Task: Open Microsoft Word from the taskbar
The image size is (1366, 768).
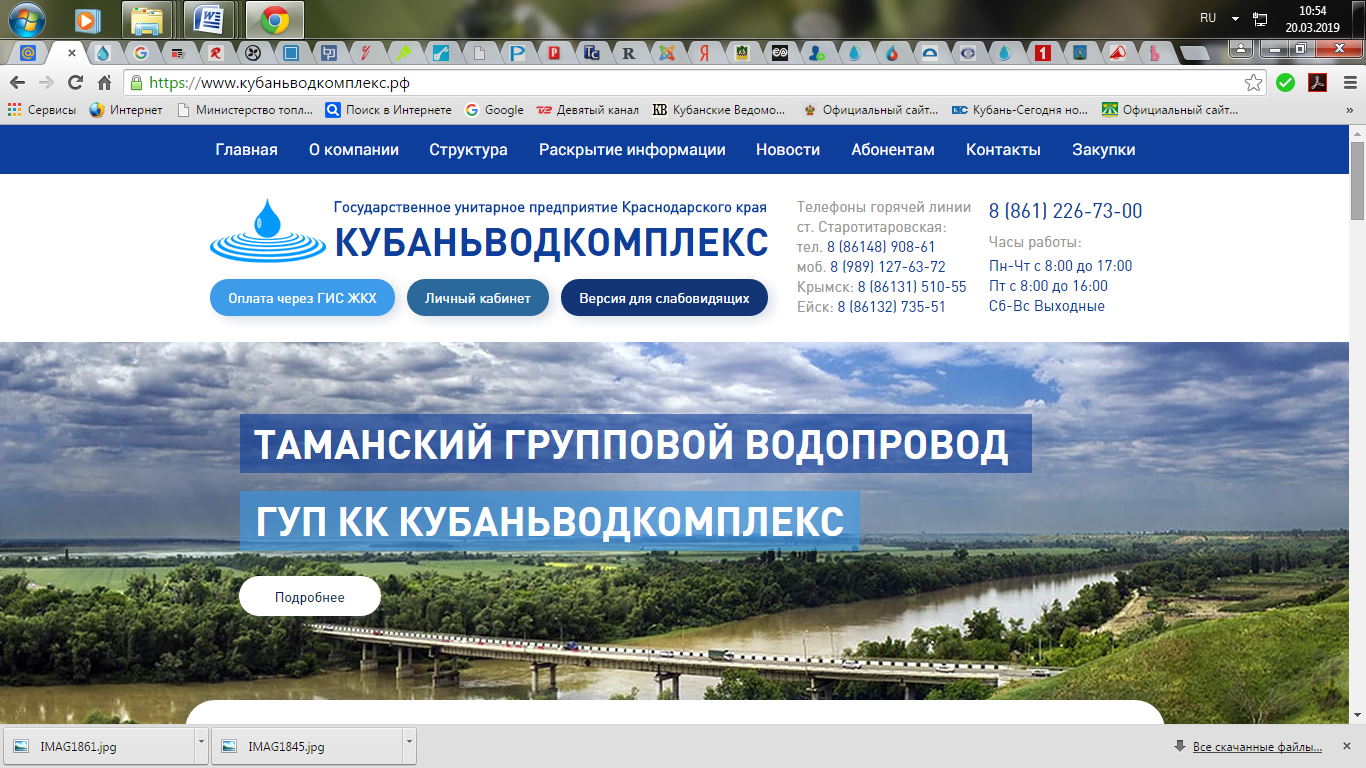Action: click(x=209, y=19)
